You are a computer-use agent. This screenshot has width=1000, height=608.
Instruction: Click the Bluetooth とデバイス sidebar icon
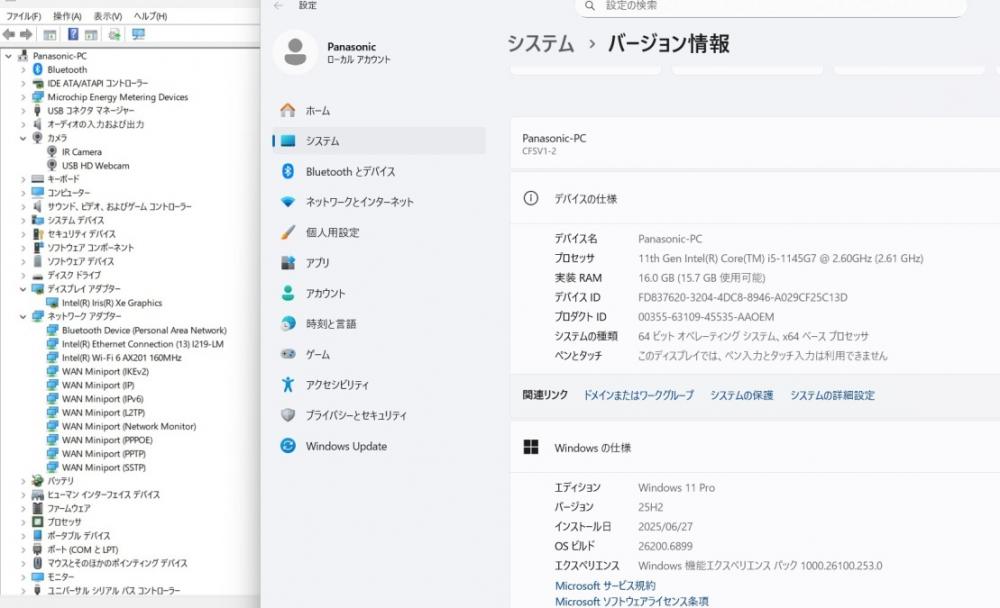pyautogui.click(x=288, y=171)
